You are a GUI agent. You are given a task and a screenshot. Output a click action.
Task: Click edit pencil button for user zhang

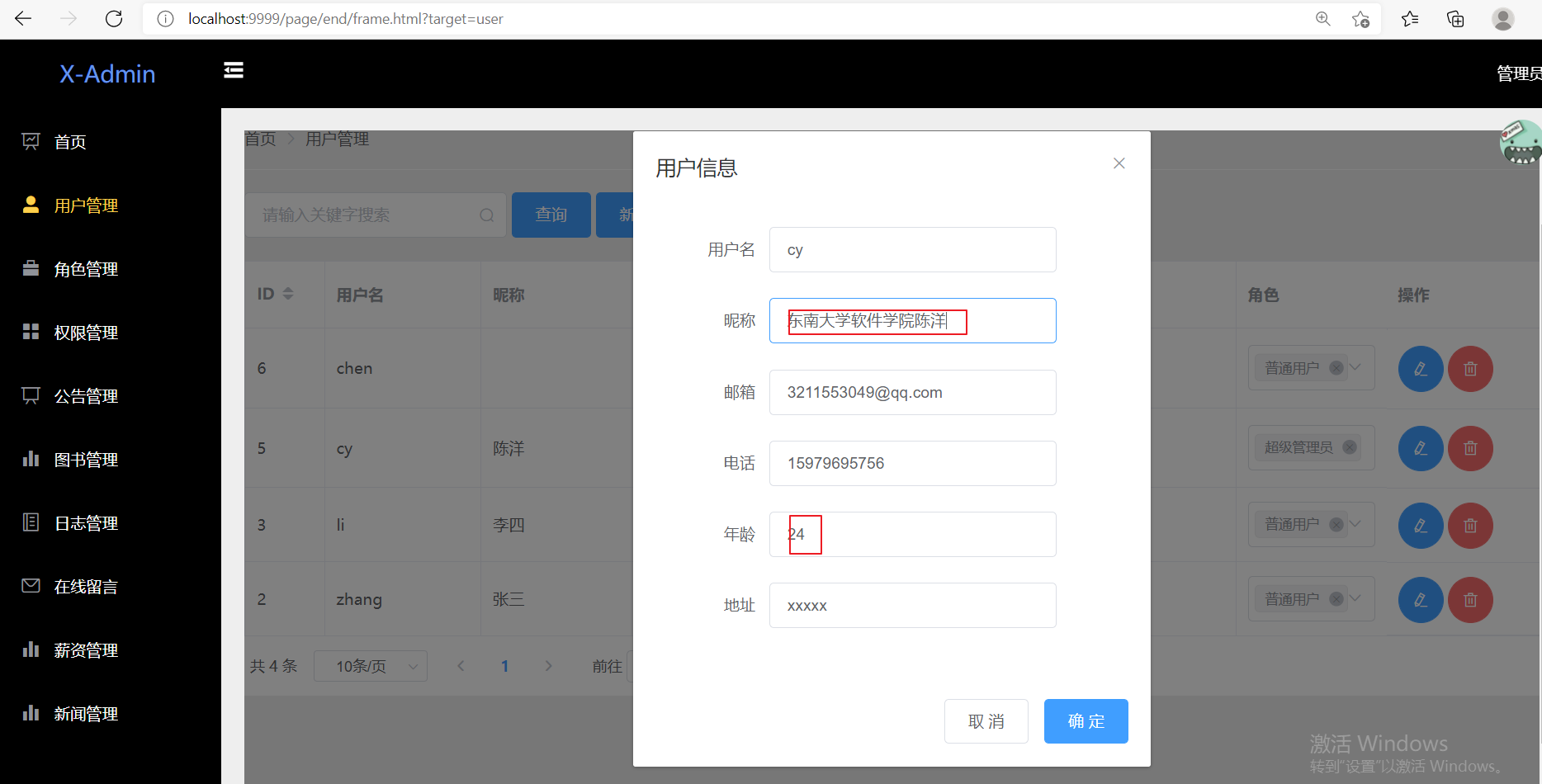pyautogui.click(x=1421, y=600)
